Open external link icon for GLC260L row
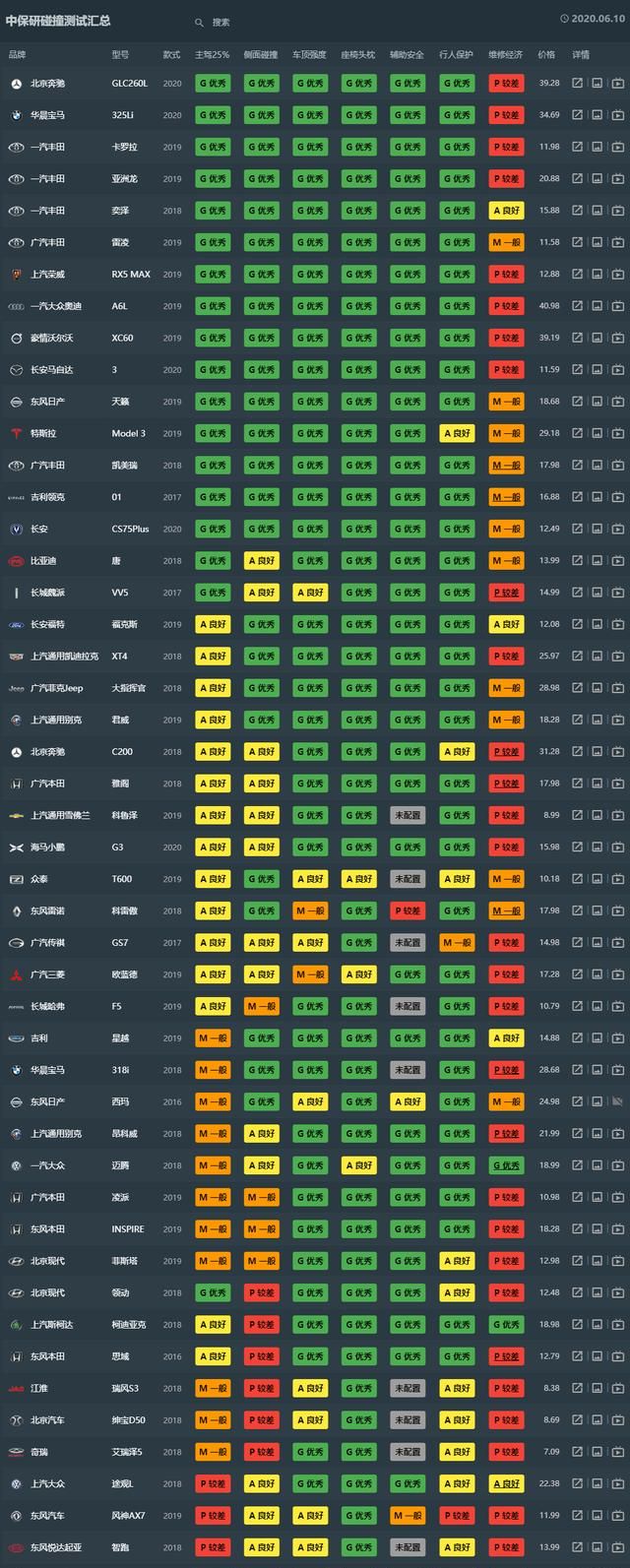The height and width of the screenshot is (1568, 630). pyautogui.click(x=578, y=84)
